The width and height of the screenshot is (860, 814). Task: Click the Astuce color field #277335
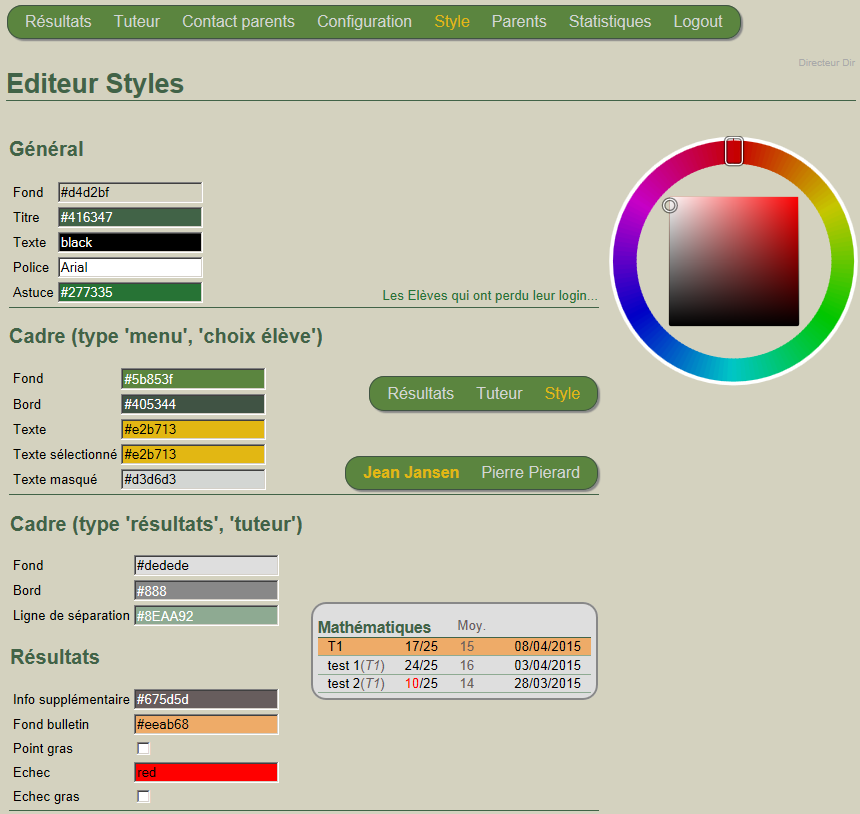130,292
